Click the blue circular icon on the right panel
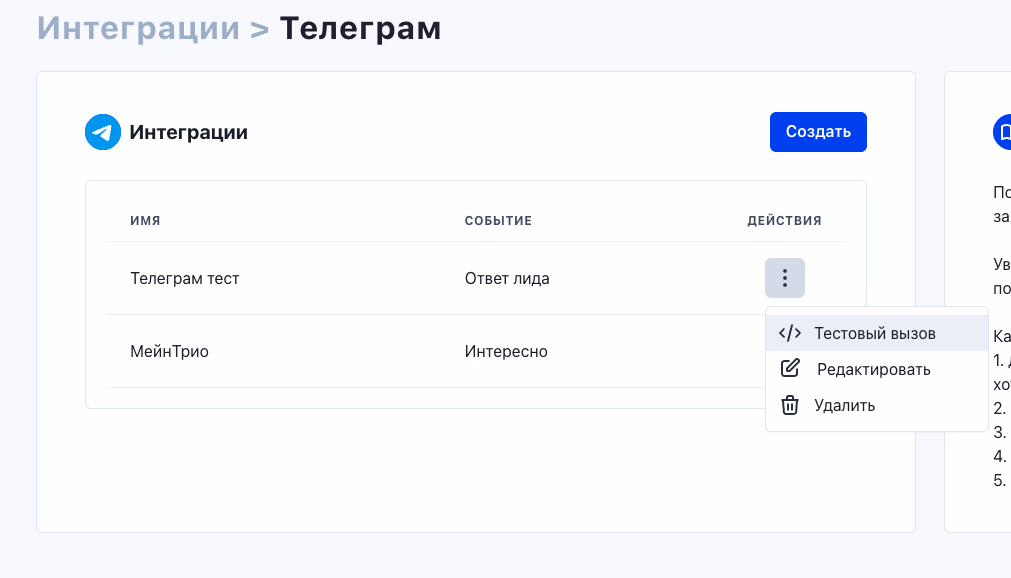This screenshot has height=578, width=1011. (x=1003, y=131)
